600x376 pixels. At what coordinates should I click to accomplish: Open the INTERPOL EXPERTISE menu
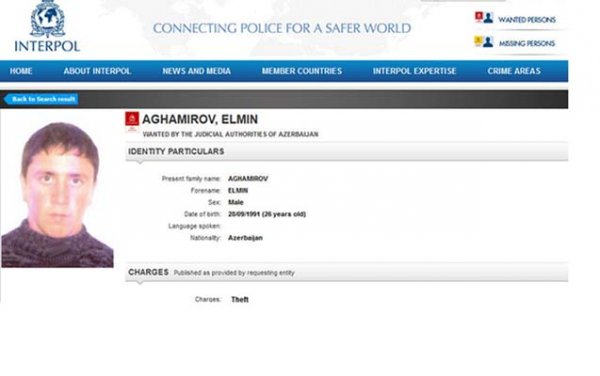pos(414,71)
